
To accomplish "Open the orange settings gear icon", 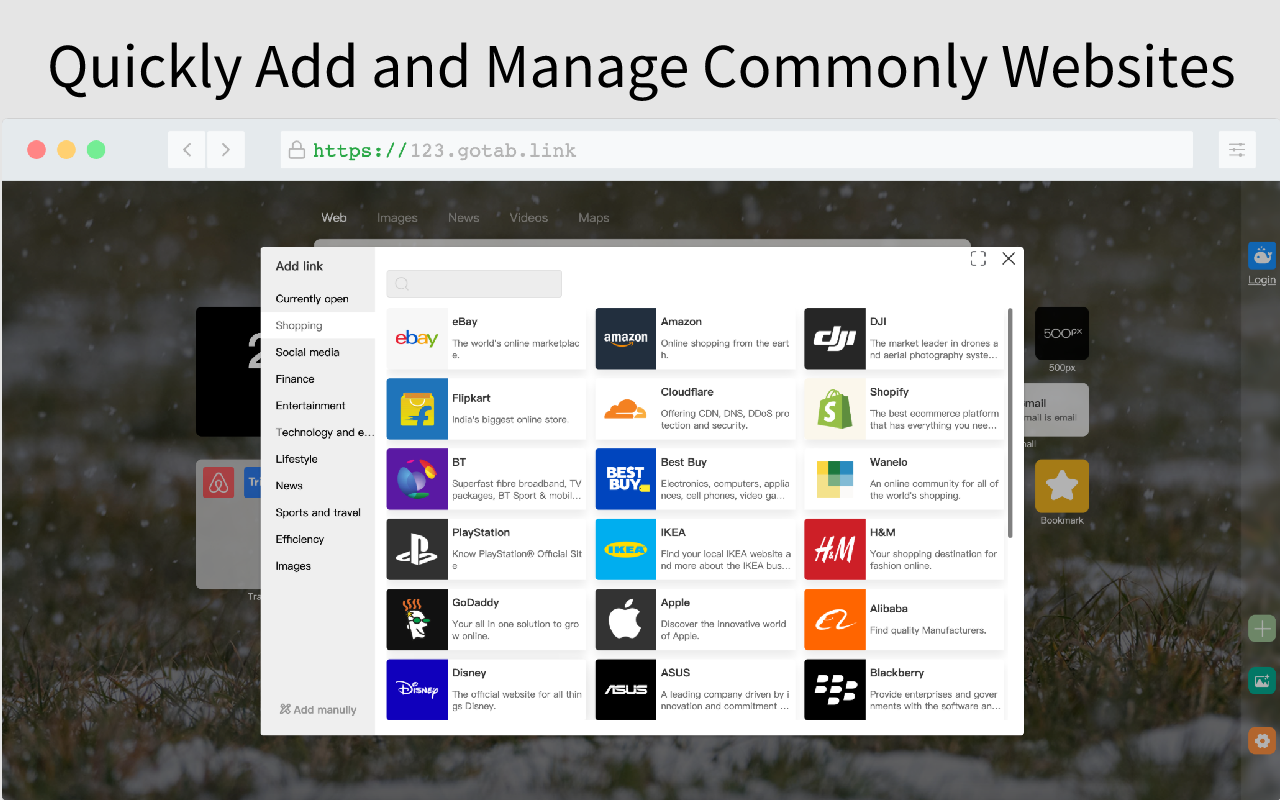I will 1262,741.
